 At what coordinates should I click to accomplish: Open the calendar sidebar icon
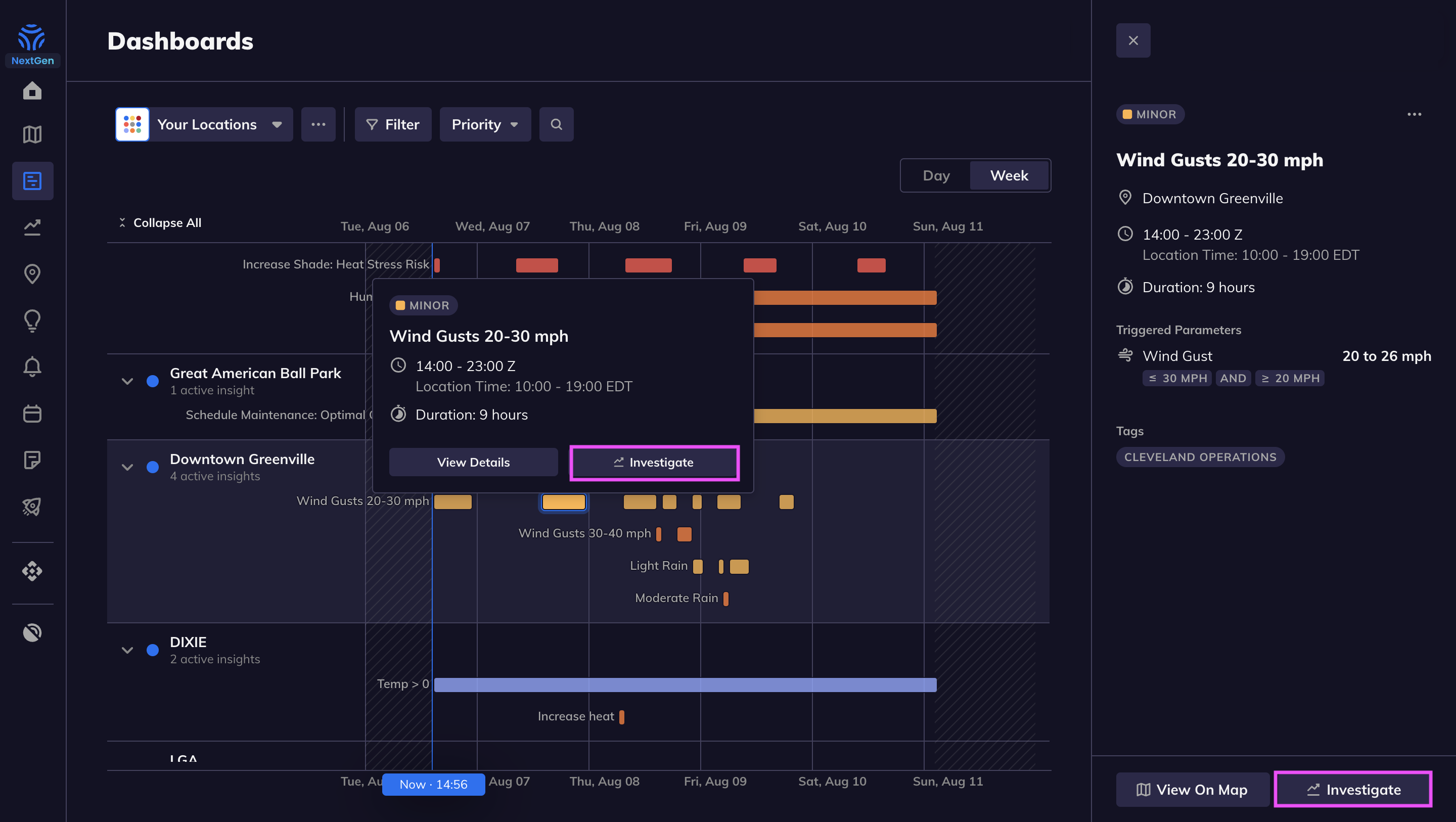(32, 413)
